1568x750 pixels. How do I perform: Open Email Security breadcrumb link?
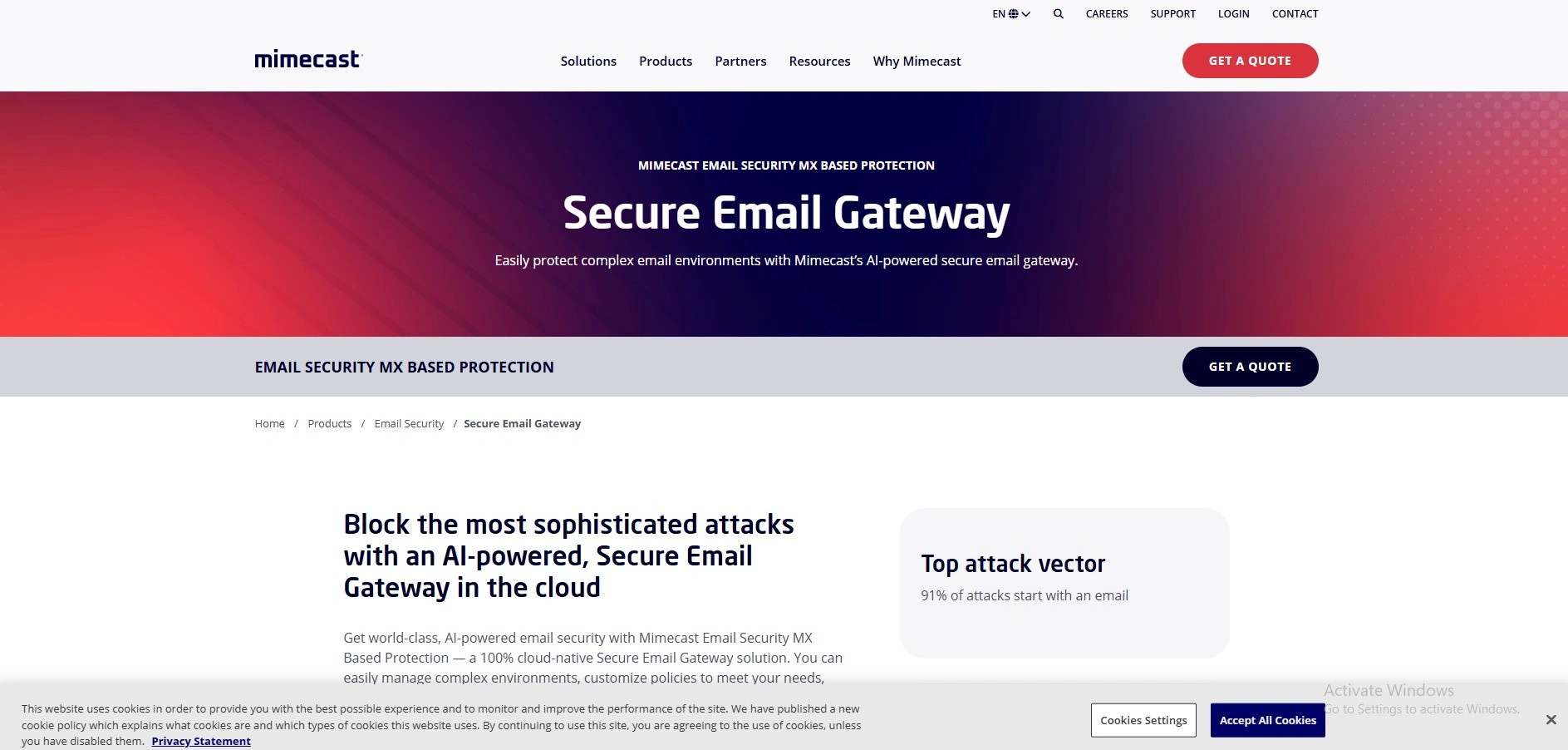click(409, 423)
